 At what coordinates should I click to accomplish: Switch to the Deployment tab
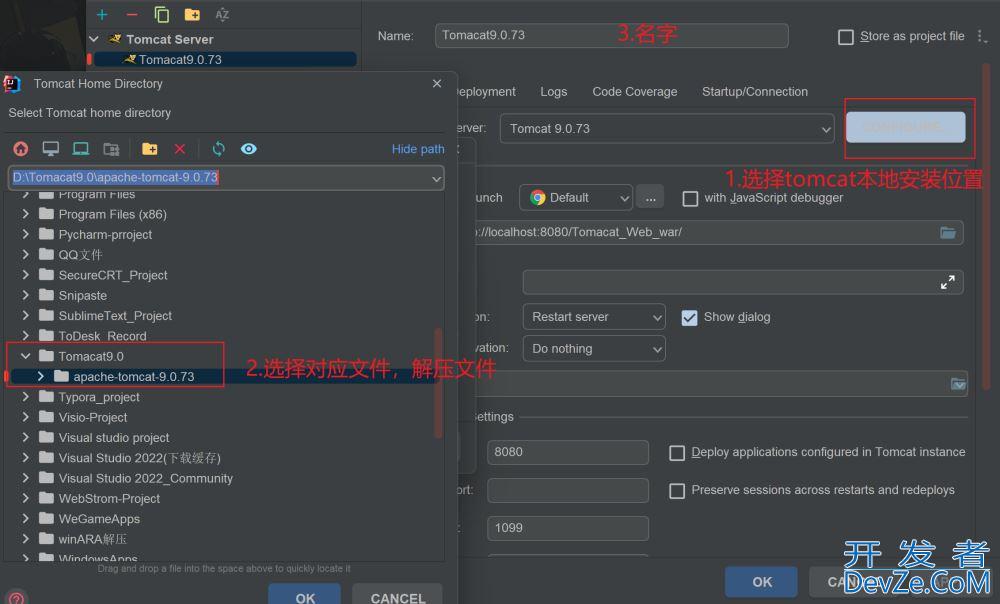point(486,92)
